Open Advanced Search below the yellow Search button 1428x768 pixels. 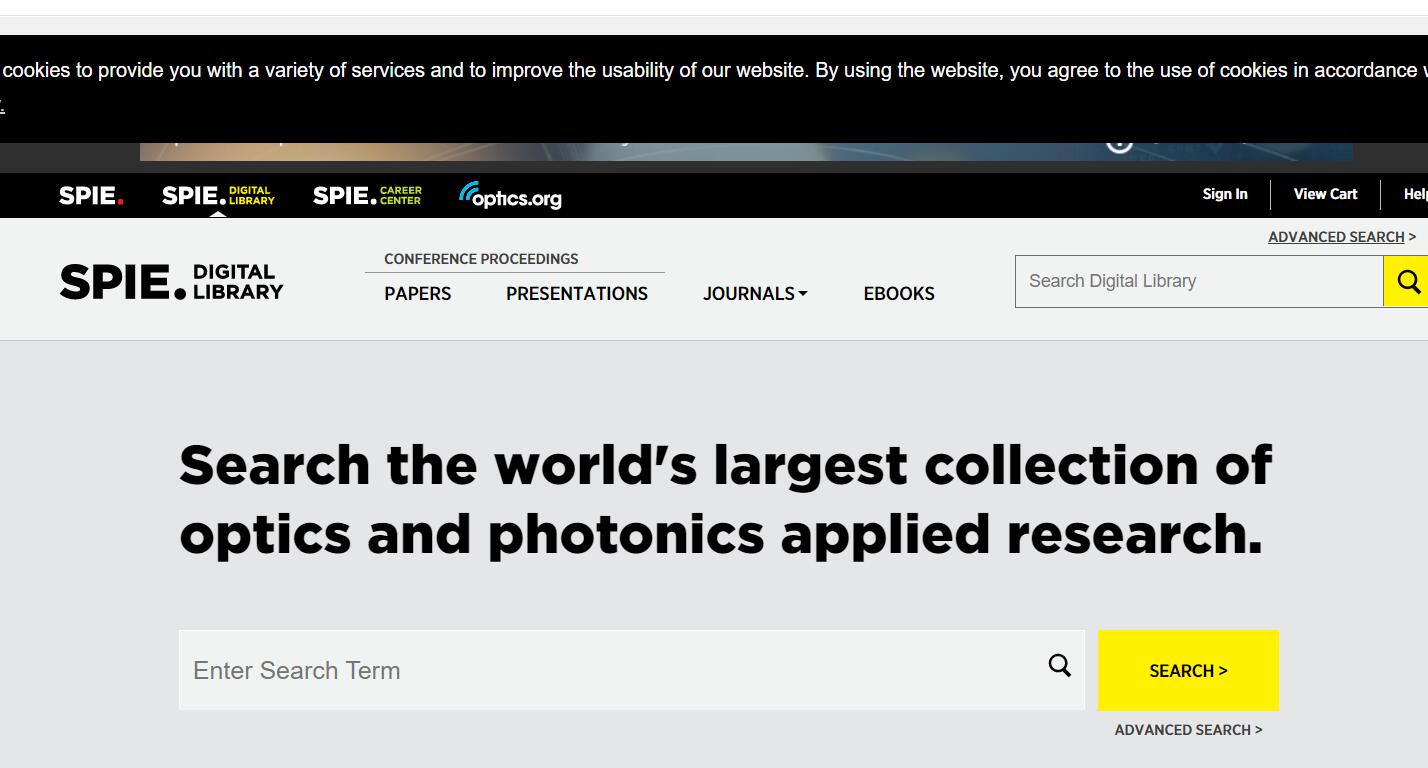[x=1188, y=730]
